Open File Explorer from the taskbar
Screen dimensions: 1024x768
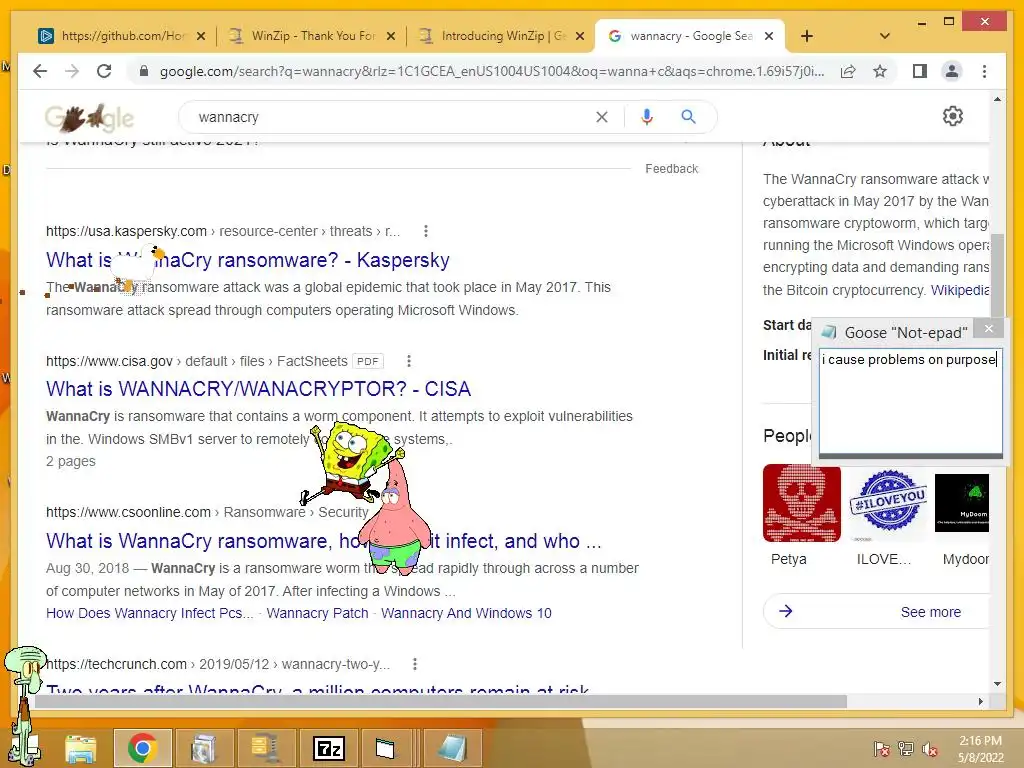pos(81,748)
